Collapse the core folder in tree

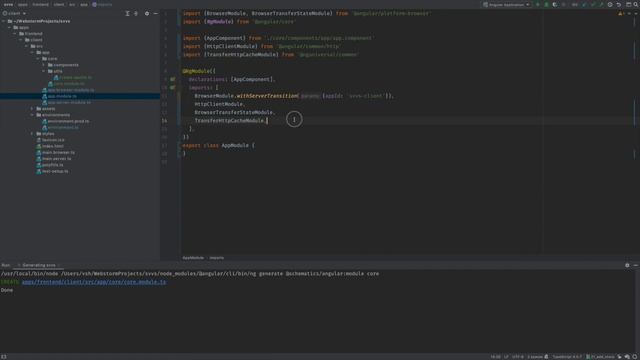click(38, 59)
